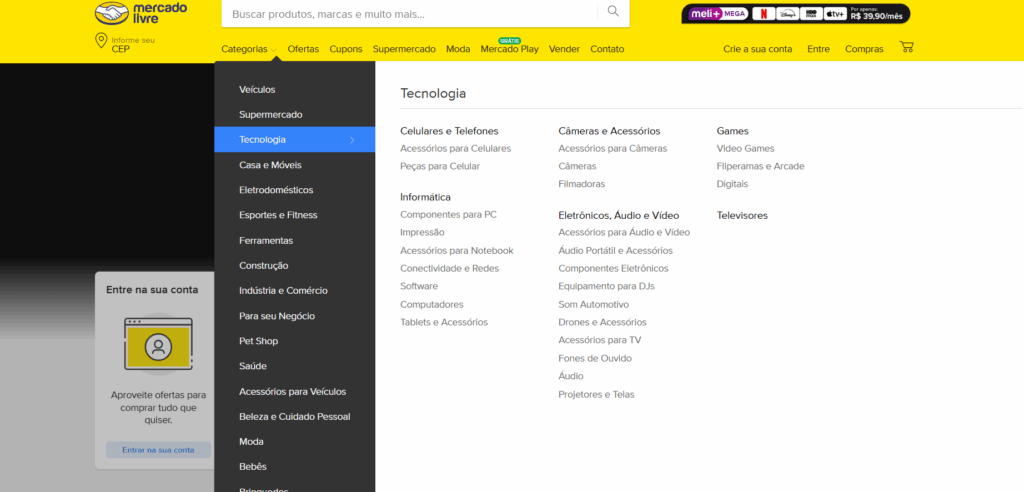Open the shopping cart icon

tap(906, 47)
